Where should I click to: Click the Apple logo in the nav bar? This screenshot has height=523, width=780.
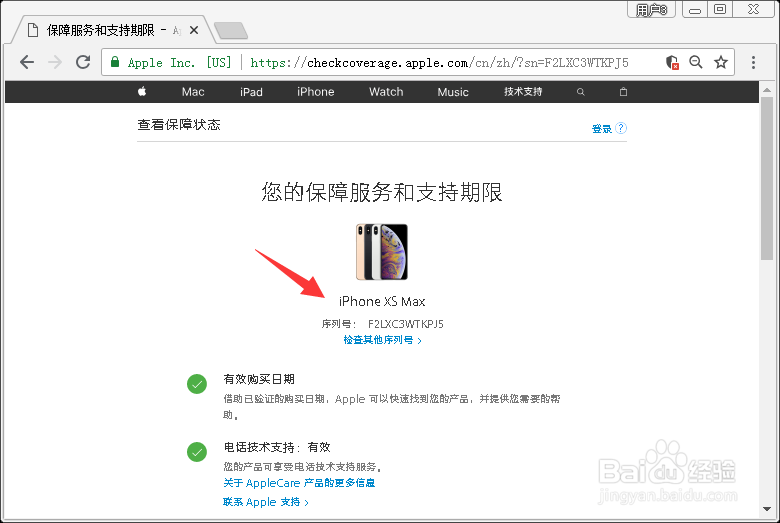[x=142, y=91]
